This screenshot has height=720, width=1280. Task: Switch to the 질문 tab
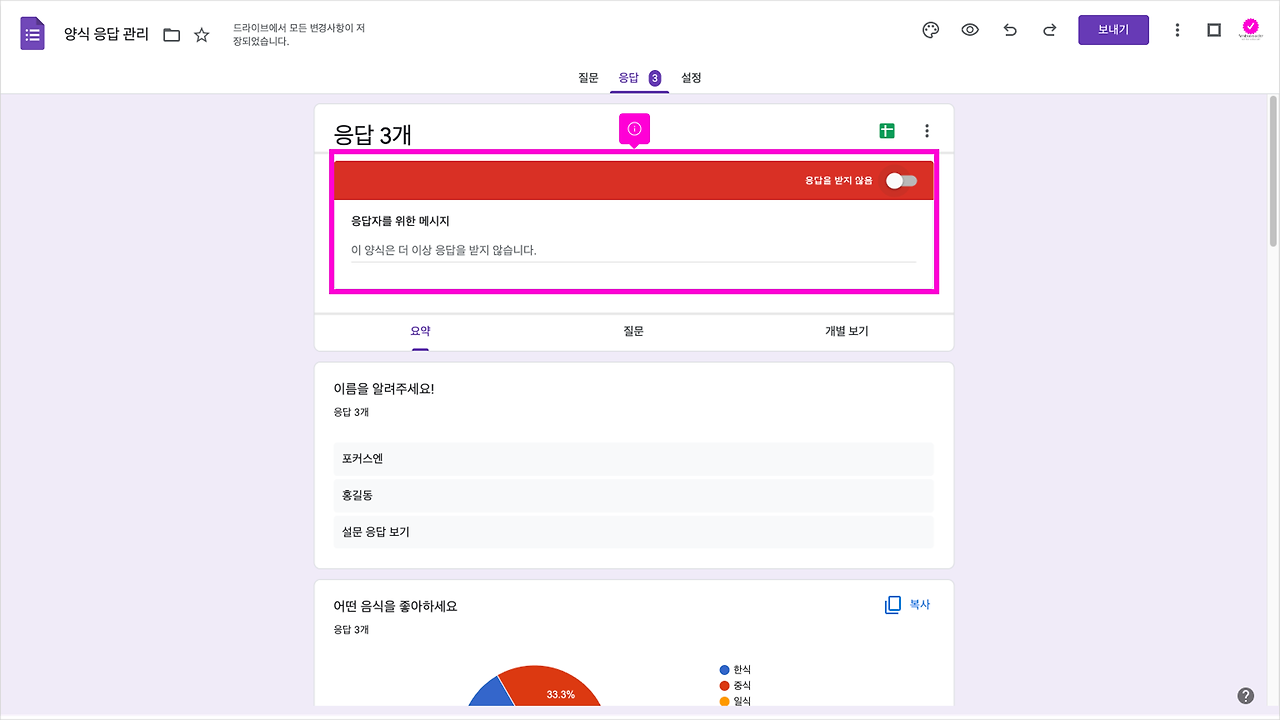click(x=588, y=77)
